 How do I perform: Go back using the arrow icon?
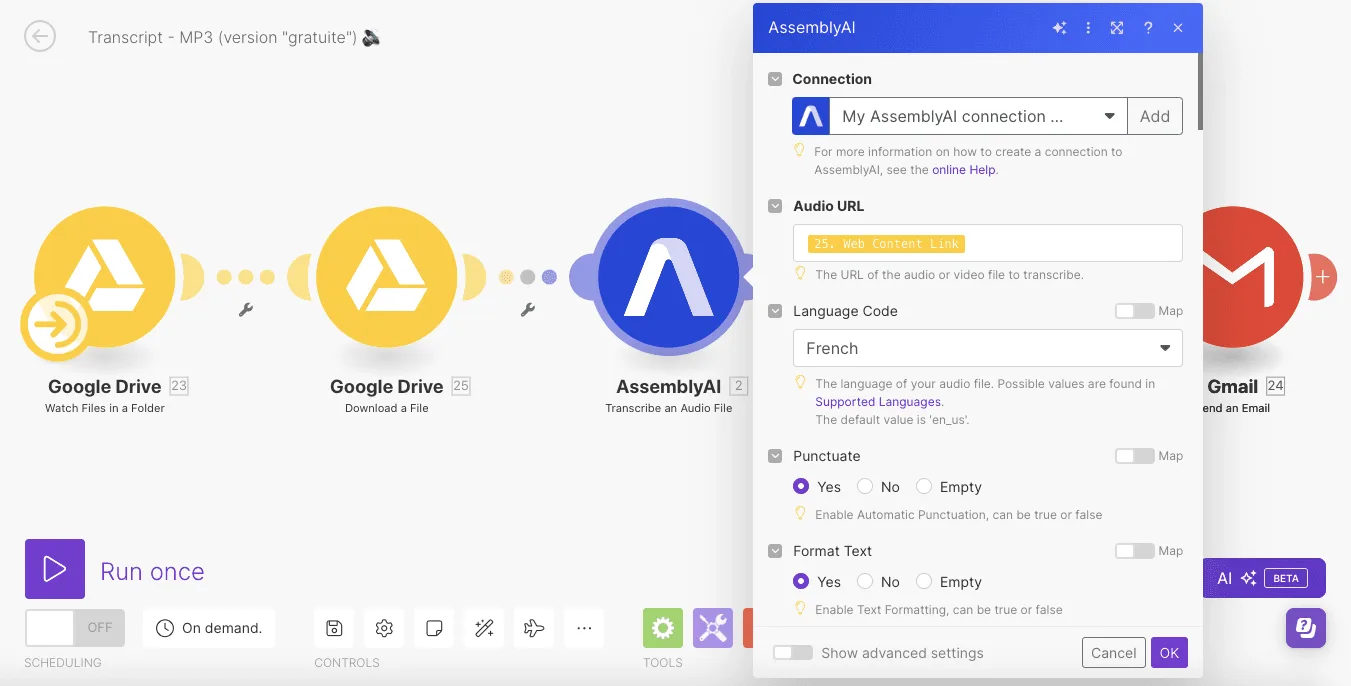(40, 37)
